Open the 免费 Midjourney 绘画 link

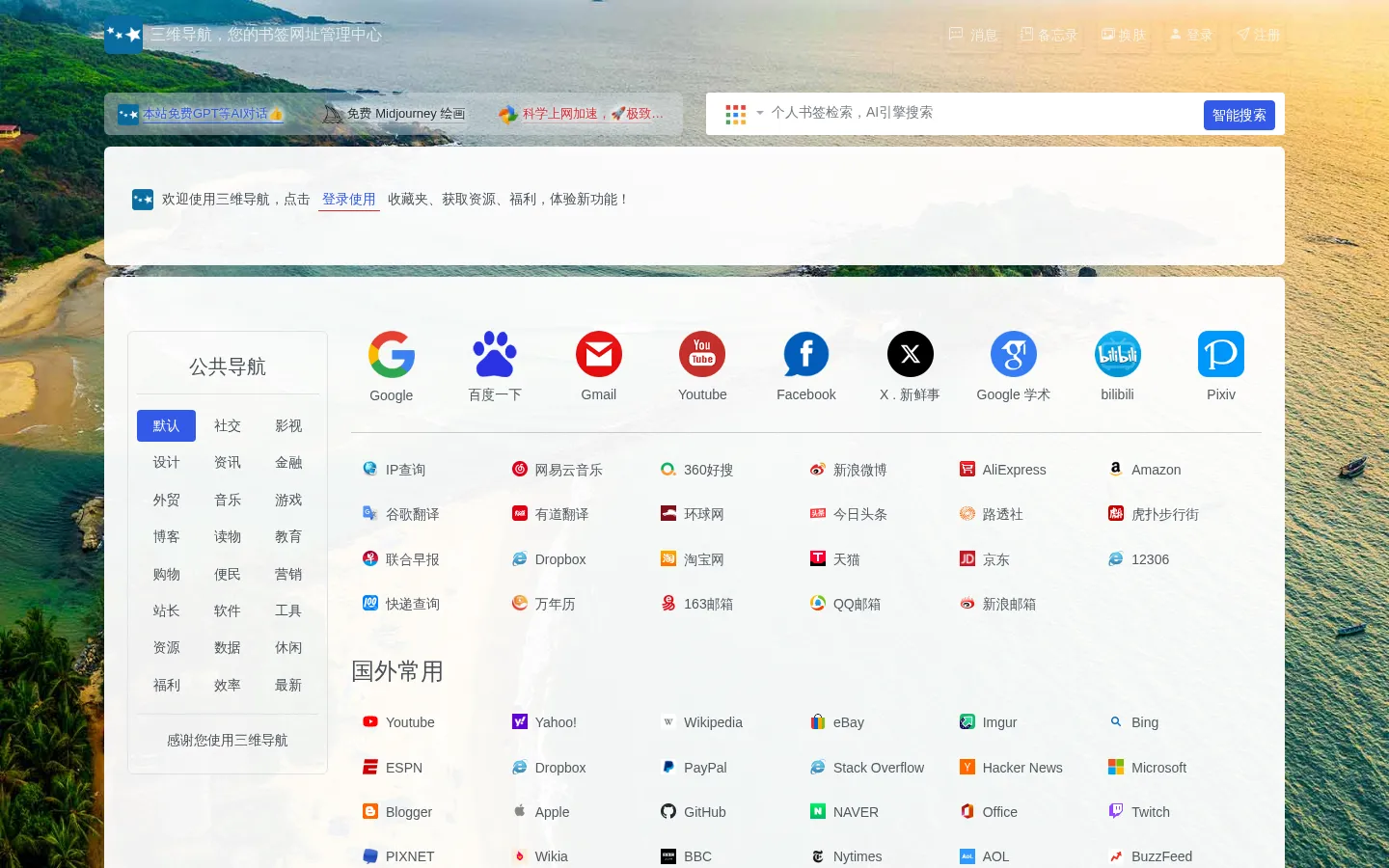395,114
